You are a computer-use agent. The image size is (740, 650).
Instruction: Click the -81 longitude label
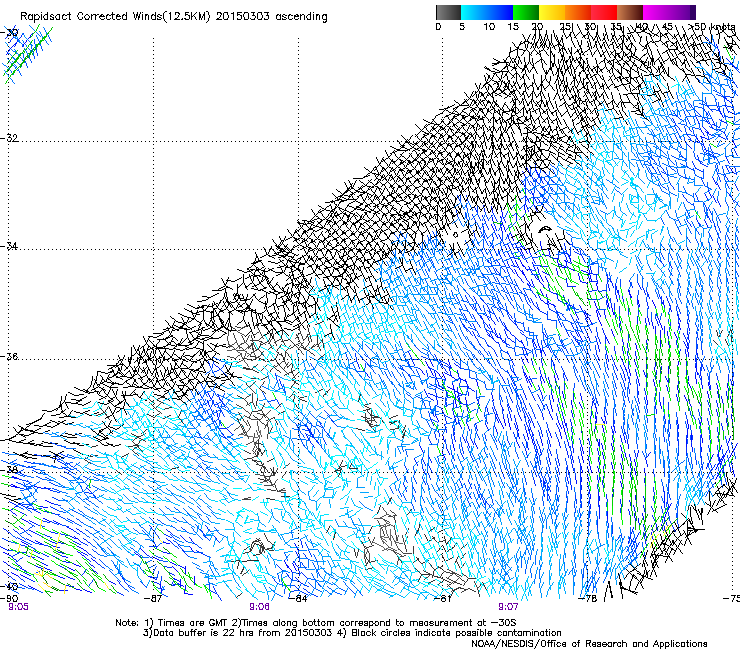pyautogui.click(x=442, y=599)
